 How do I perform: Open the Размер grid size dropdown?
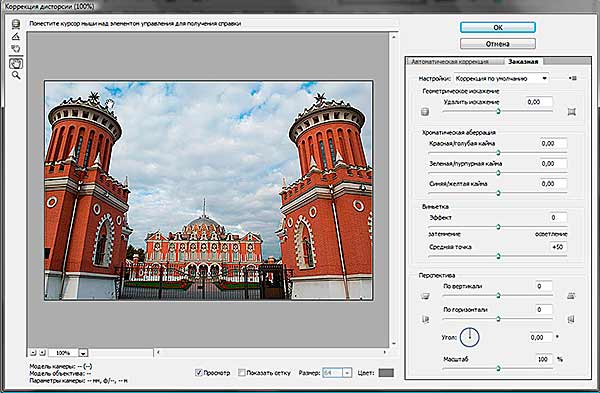click(337, 372)
